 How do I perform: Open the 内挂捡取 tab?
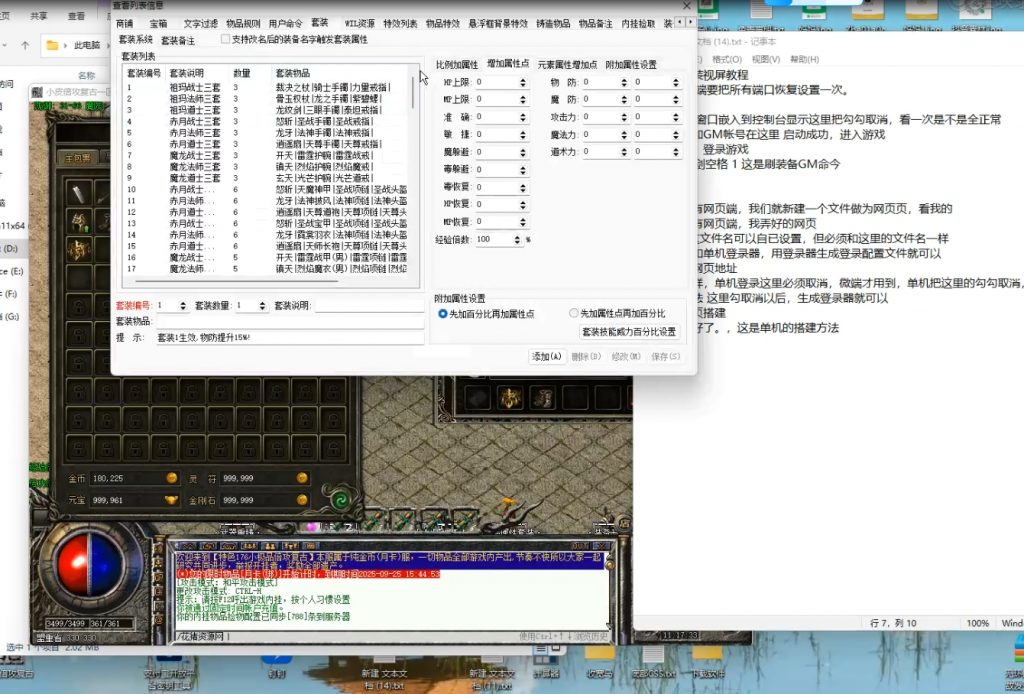click(x=638, y=24)
